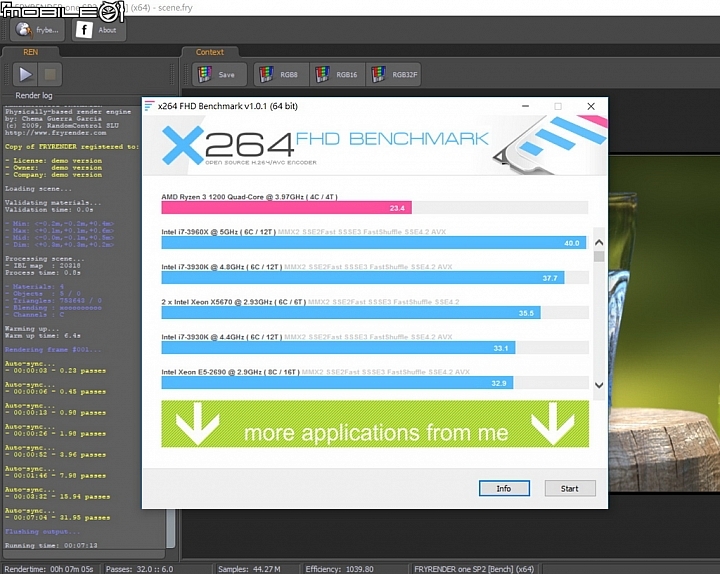Select RGB8 output format

pyautogui.click(x=282, y=74)
